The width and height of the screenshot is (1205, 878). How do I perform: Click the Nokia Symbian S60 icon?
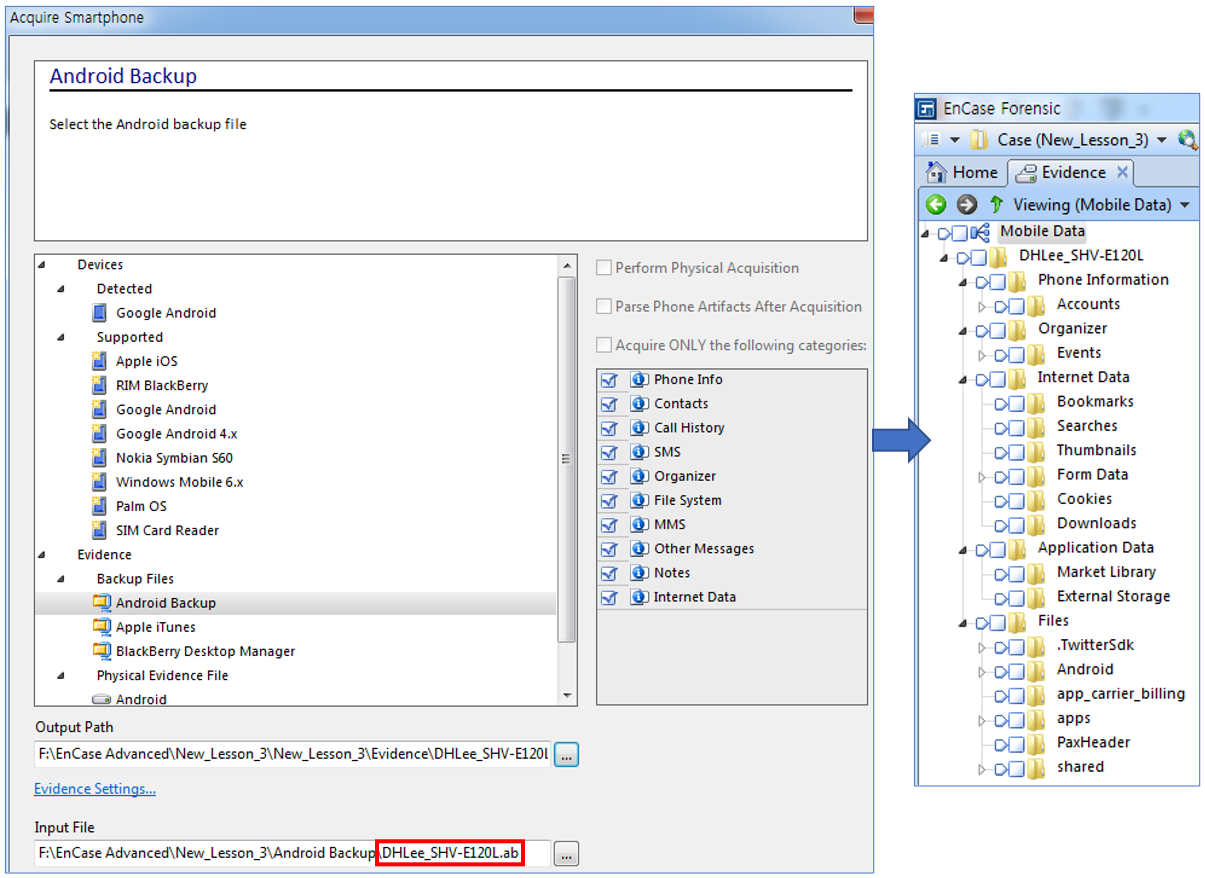[x=99, y=458]
